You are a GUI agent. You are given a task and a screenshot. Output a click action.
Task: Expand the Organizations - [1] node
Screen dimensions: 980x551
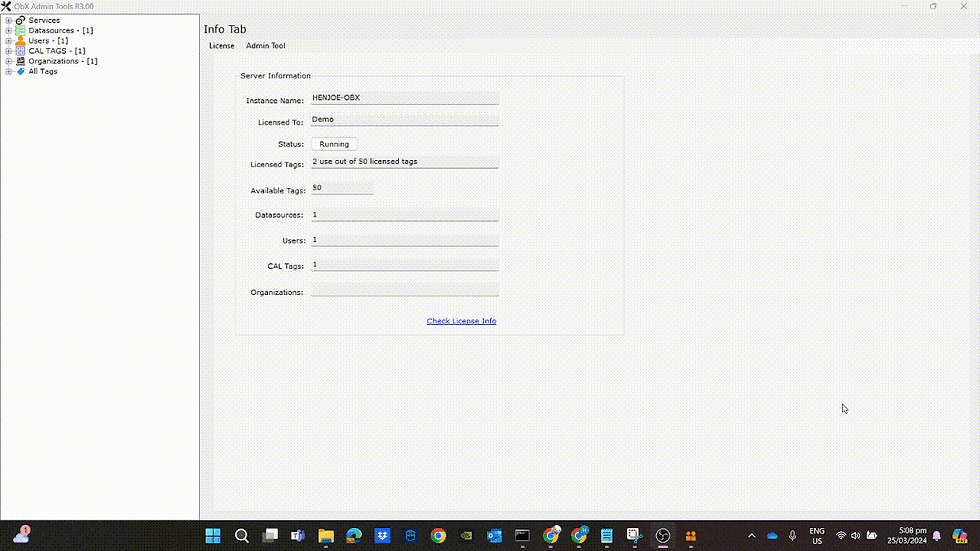click(9, 61)
